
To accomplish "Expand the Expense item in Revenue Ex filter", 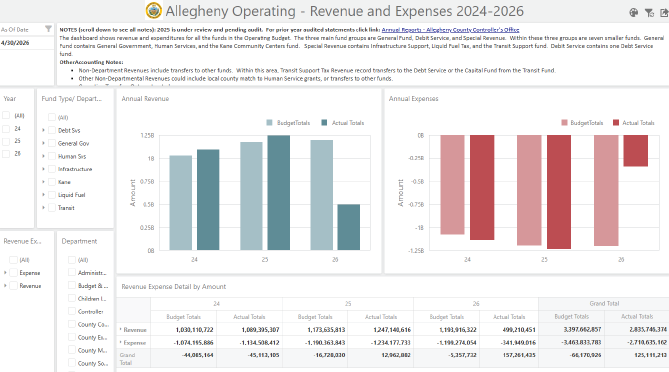I will click(5, 273).
